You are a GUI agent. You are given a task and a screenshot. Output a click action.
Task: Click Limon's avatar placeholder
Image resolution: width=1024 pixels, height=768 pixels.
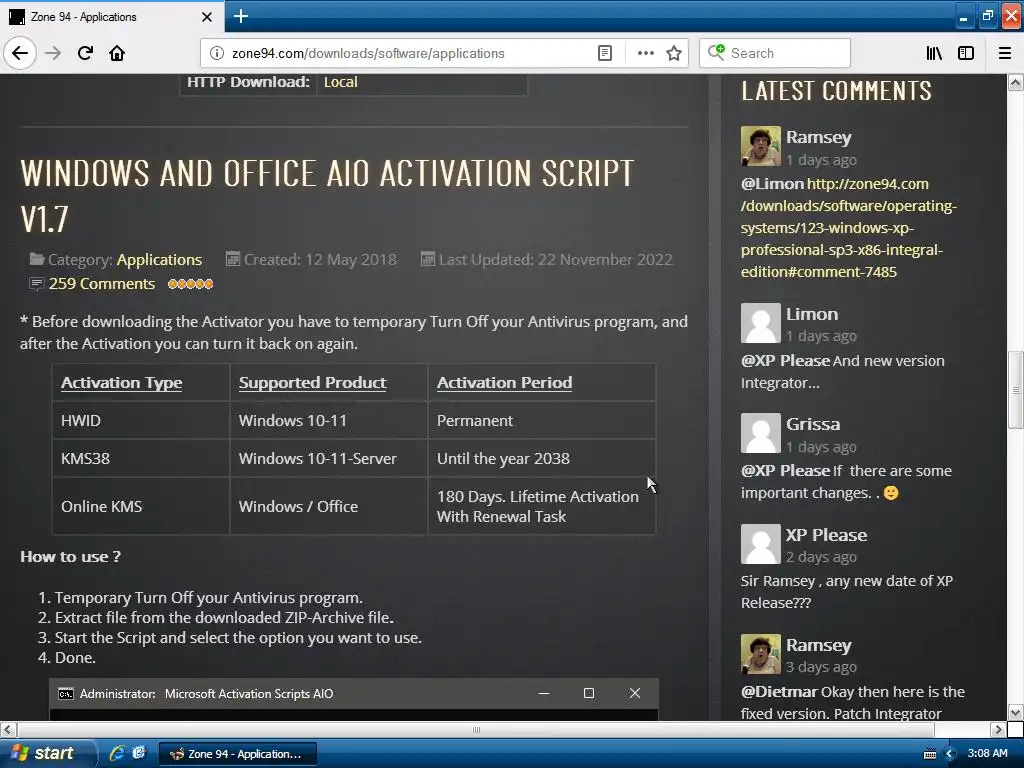(x=760, y=323)
